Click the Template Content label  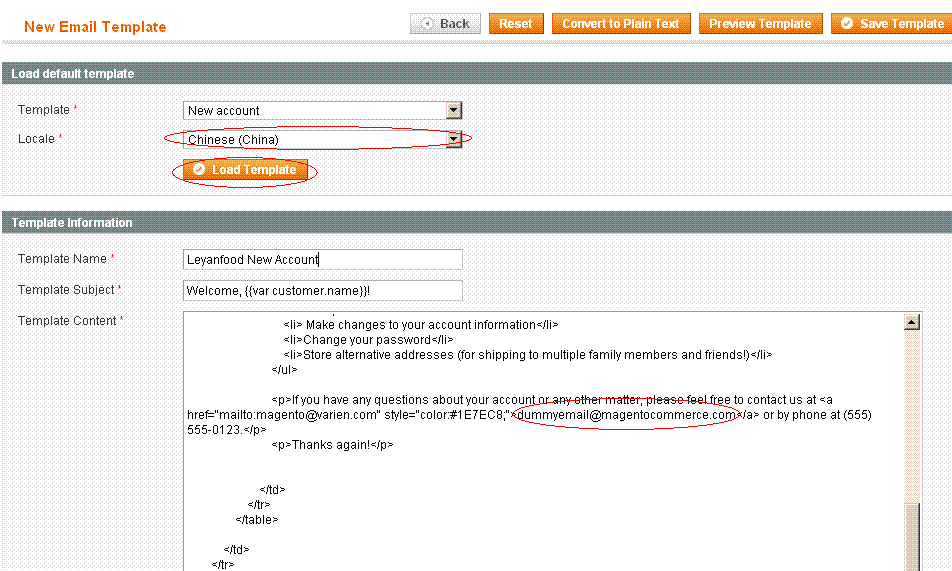pos(67,321)
